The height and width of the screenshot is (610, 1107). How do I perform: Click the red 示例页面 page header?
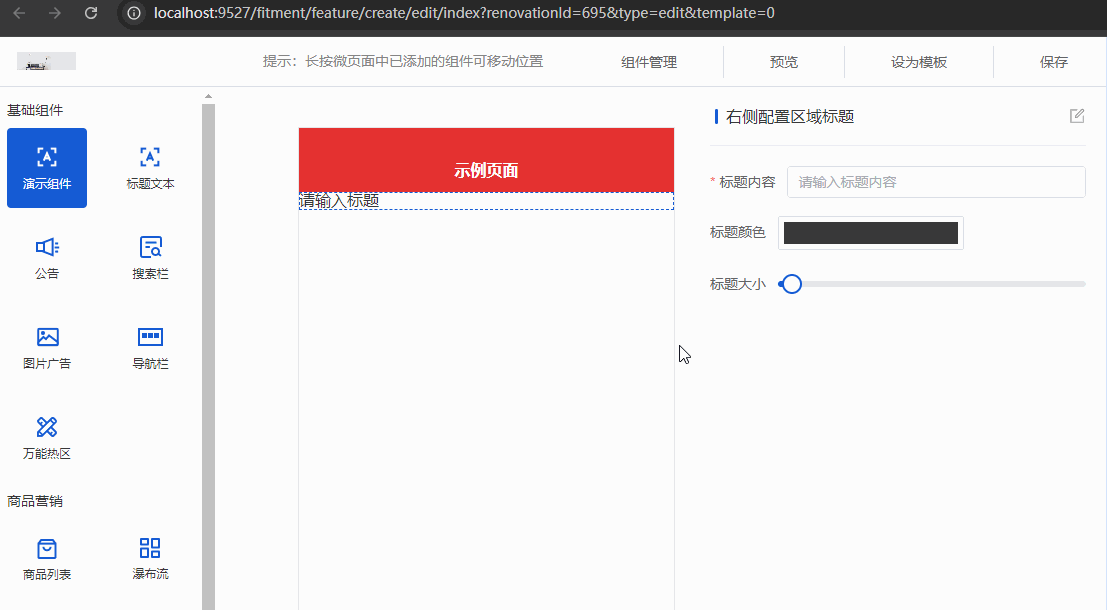click(x=486, y=160)
